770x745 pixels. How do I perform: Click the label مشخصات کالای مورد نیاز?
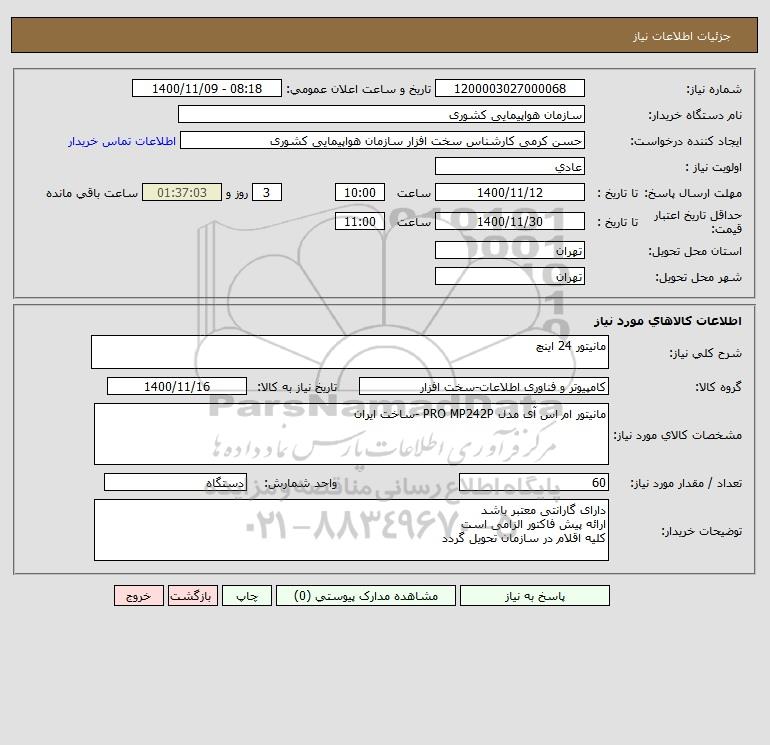click(678, 435)
